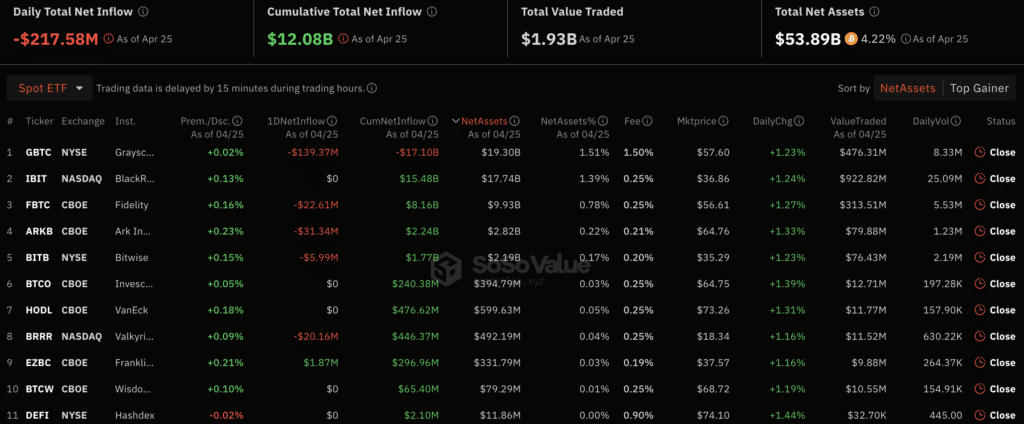Click clock status icon in HODL row
The height and width of the screenshot is (424, 1024).
(x=980, y=310)
